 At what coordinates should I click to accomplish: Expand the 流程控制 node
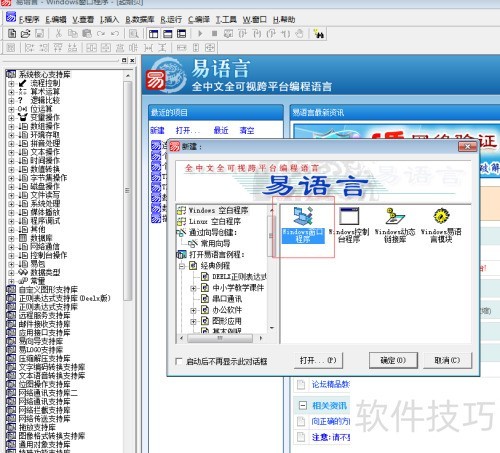pyautogui.click(x=11, y=83)
